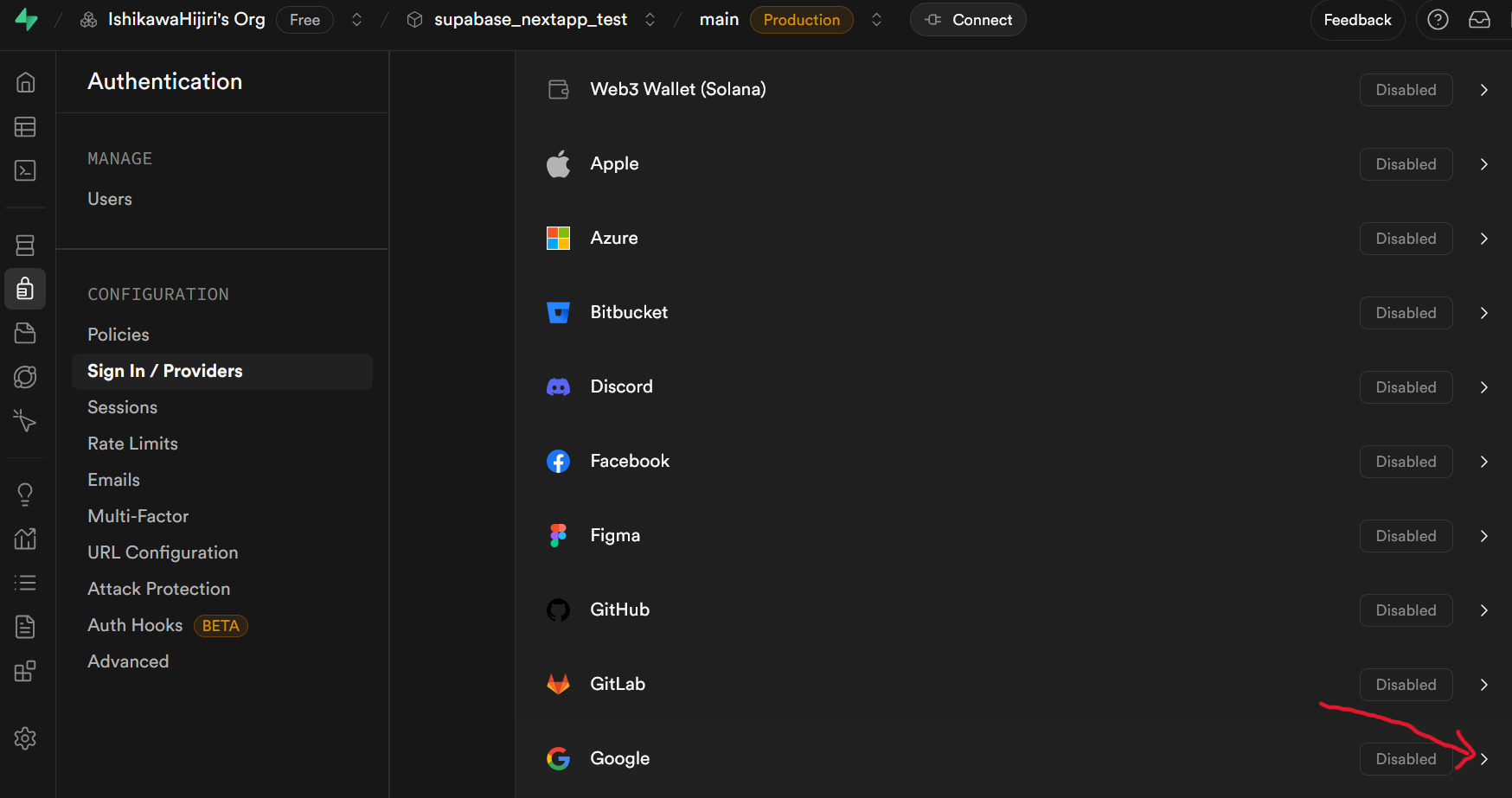Open the notifications inbox icon

pos(1479,20)
